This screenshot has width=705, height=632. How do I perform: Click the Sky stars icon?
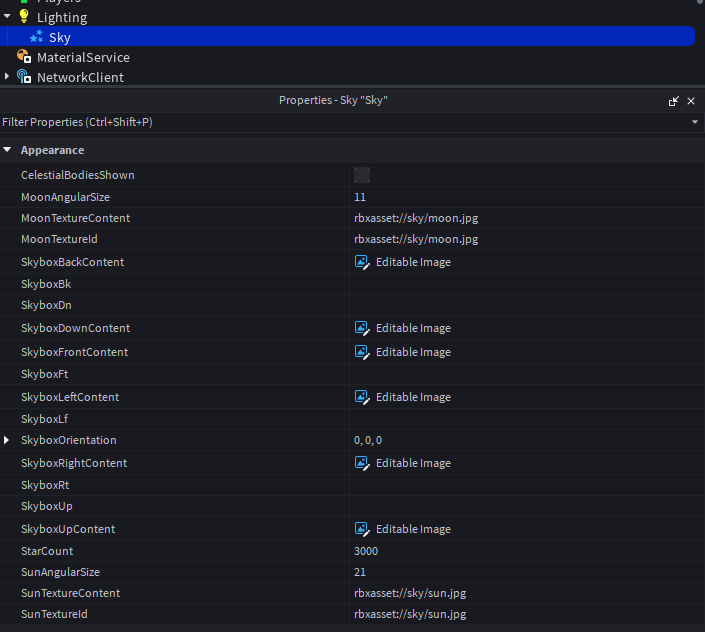(36, 36)
